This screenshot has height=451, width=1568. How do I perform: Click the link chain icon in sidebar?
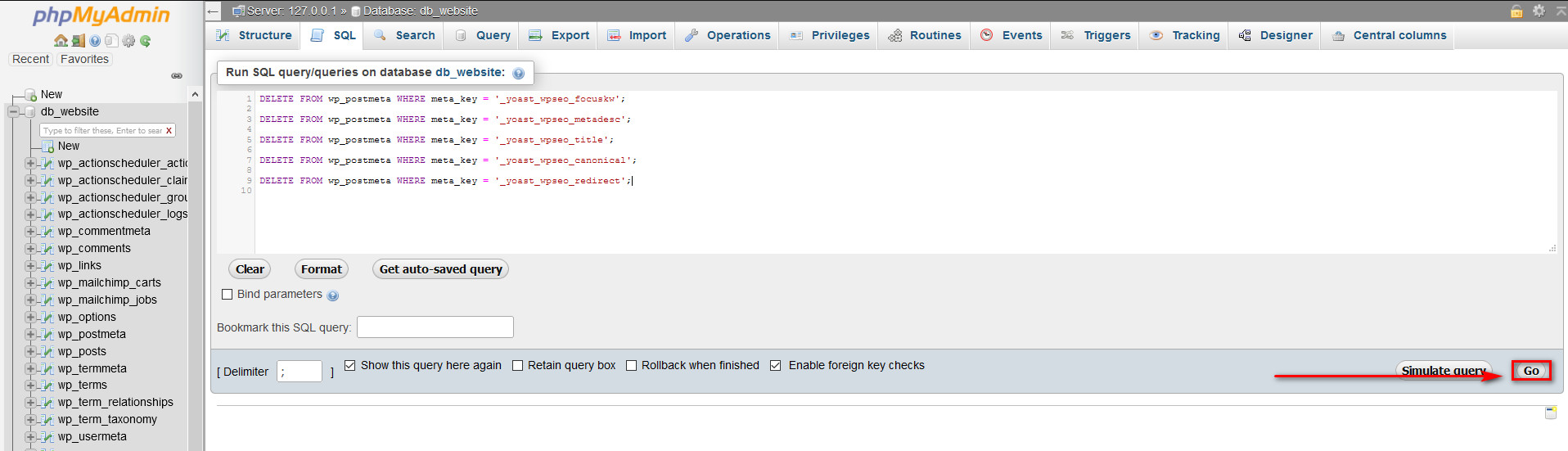tap(177, 76)
